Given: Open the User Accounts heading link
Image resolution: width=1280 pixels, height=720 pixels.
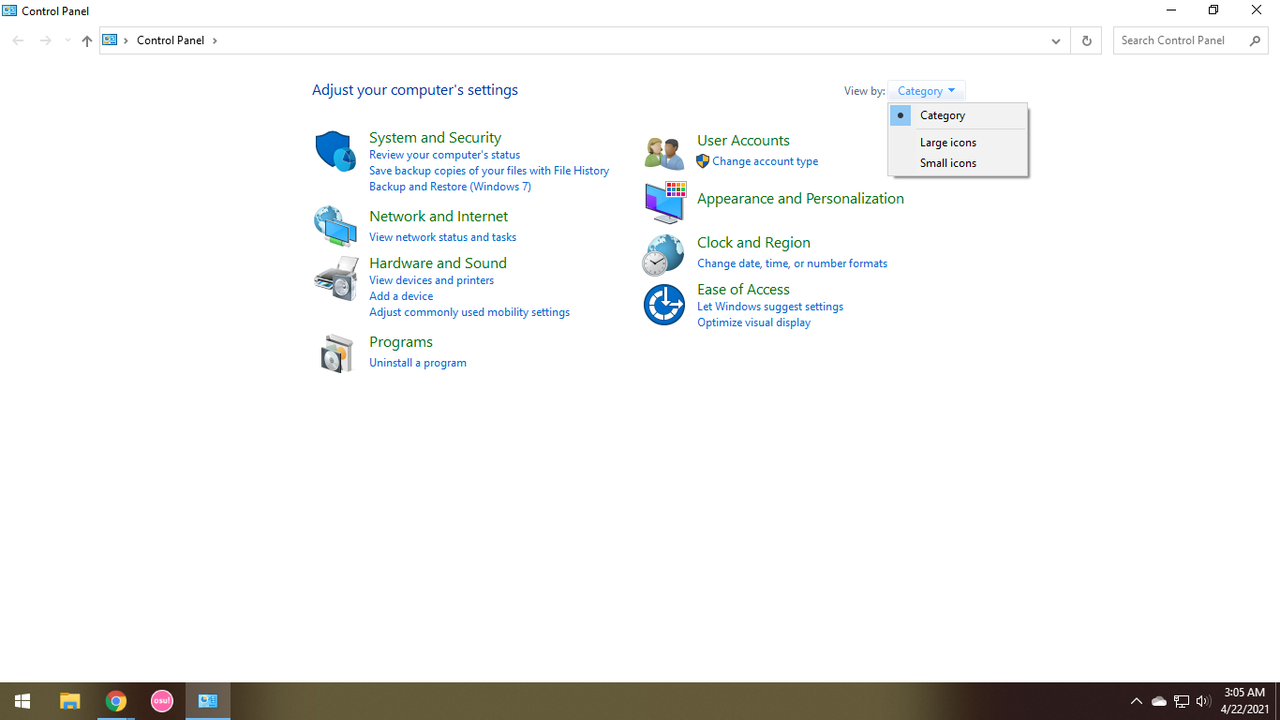Looking at the screenshot, I should click(743, 141).
